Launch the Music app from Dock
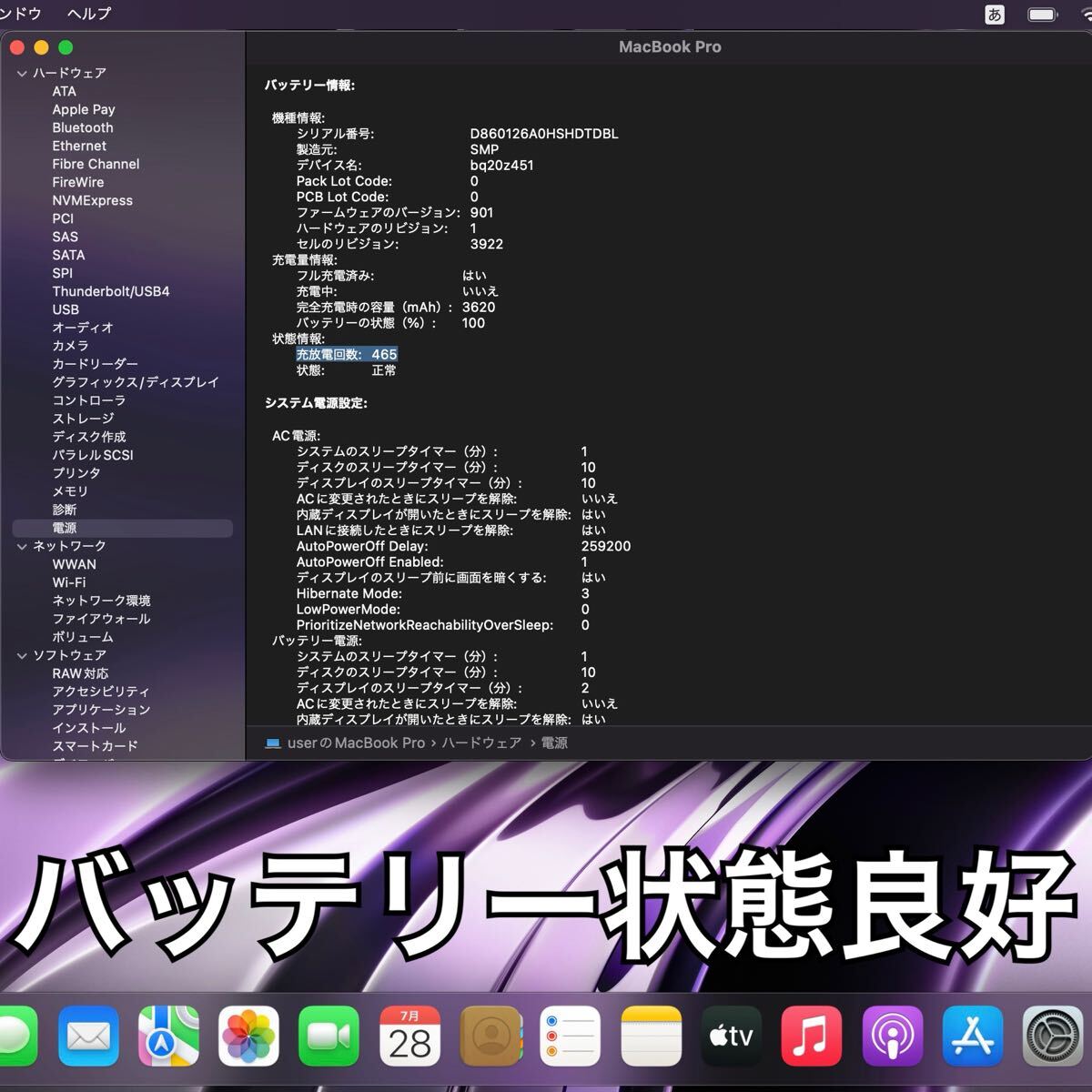1092x1092 pixels. pos(810,1036)
